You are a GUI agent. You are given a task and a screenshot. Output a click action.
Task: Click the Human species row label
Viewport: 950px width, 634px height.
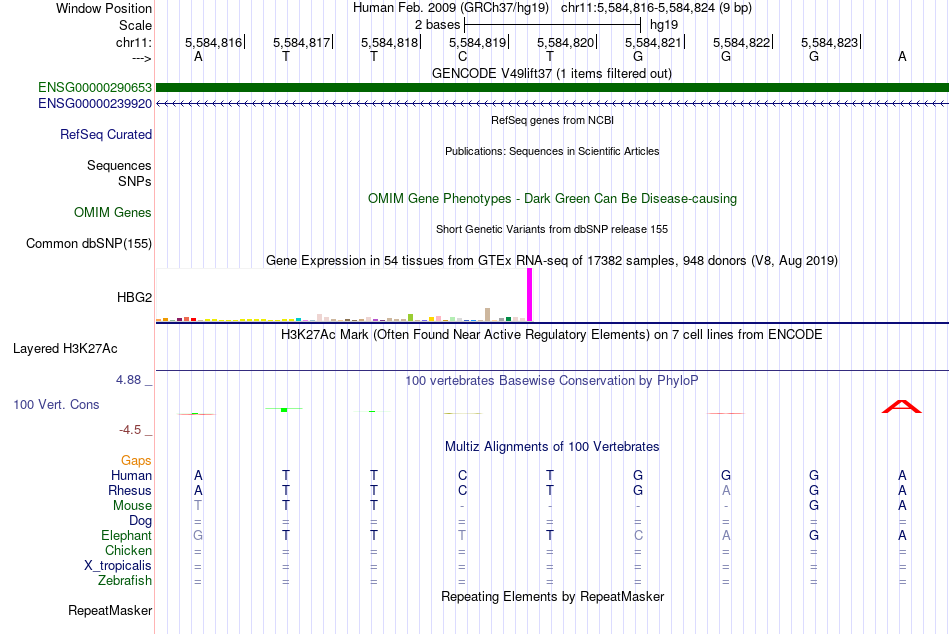pos(131,475)
